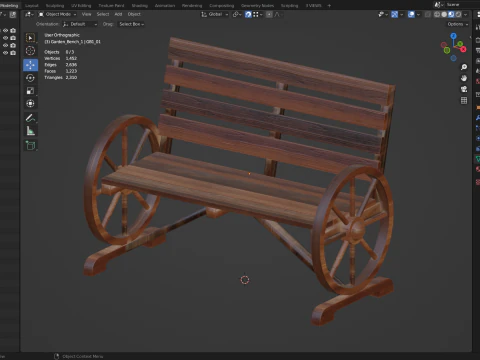Select the Transform tool
This screenshot has width=480, height=360.
pos(30,103)
